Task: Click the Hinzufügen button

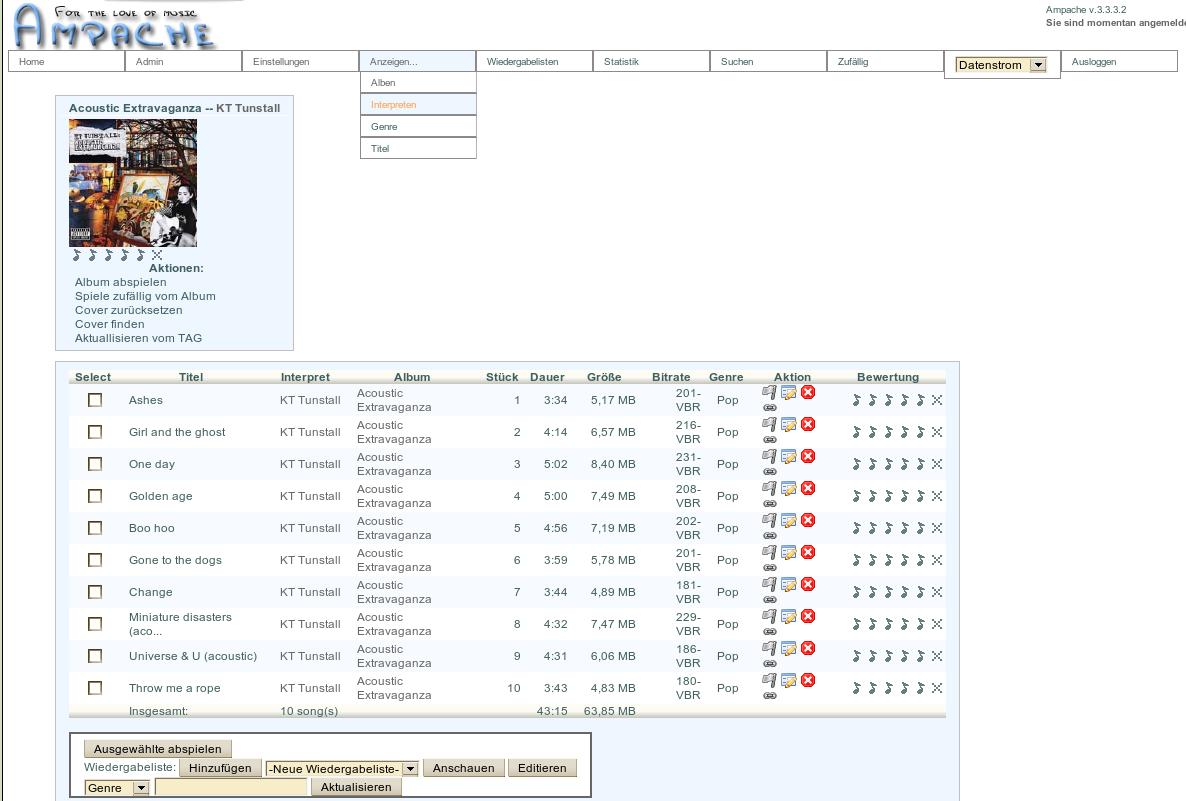Action: [220, 768]
